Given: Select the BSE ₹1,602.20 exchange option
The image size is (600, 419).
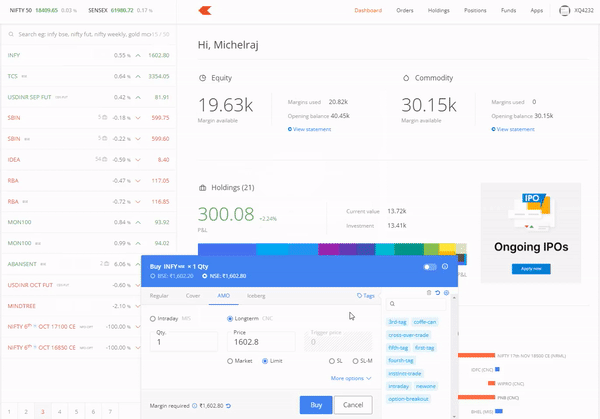Looking at the screenshot, I should click(x=173, y=276).
